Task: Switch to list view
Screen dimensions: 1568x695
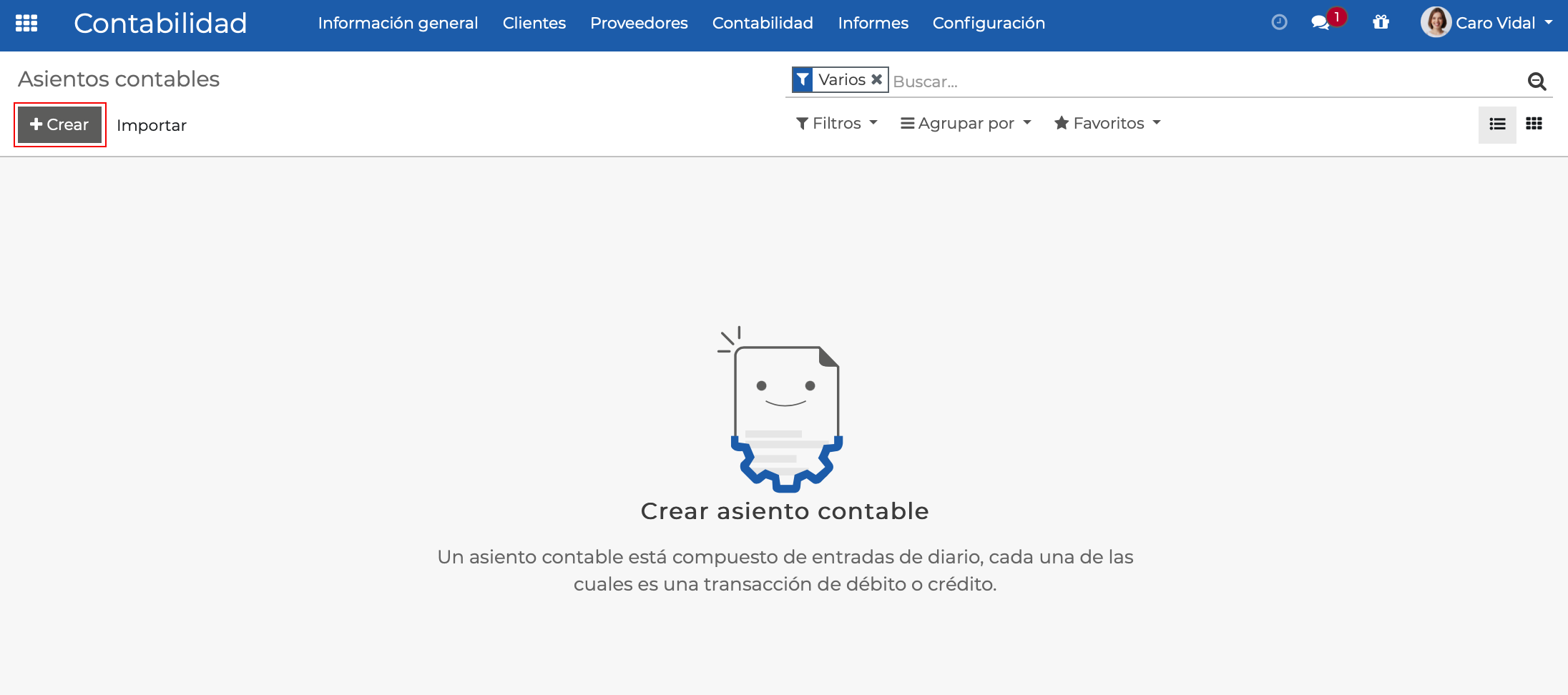Action: point(1497,124)
